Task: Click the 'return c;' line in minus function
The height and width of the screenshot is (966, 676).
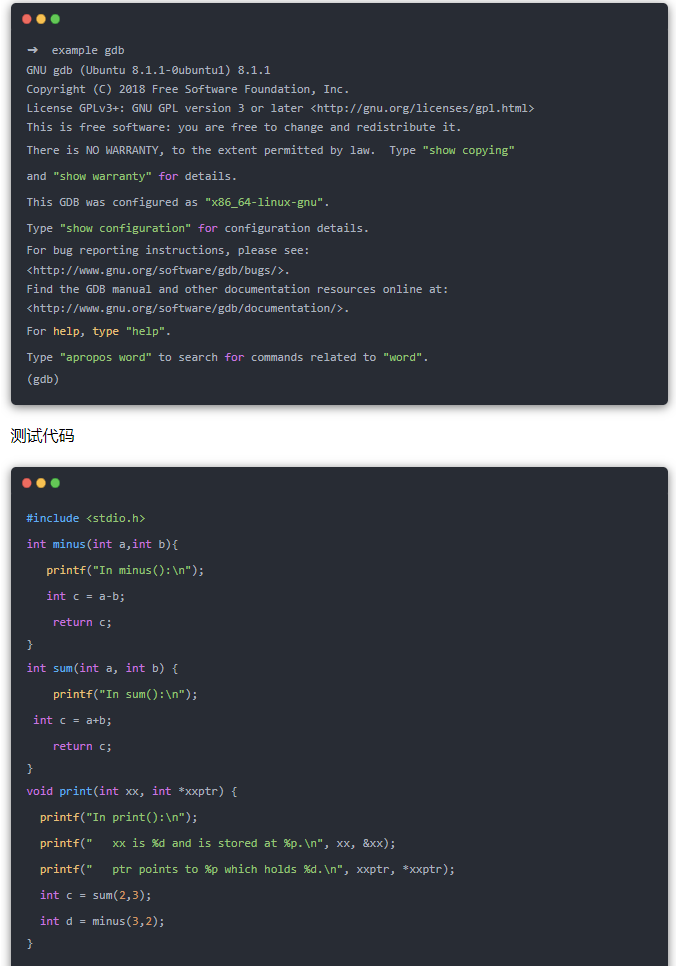Action: click(x=82, y=622)
